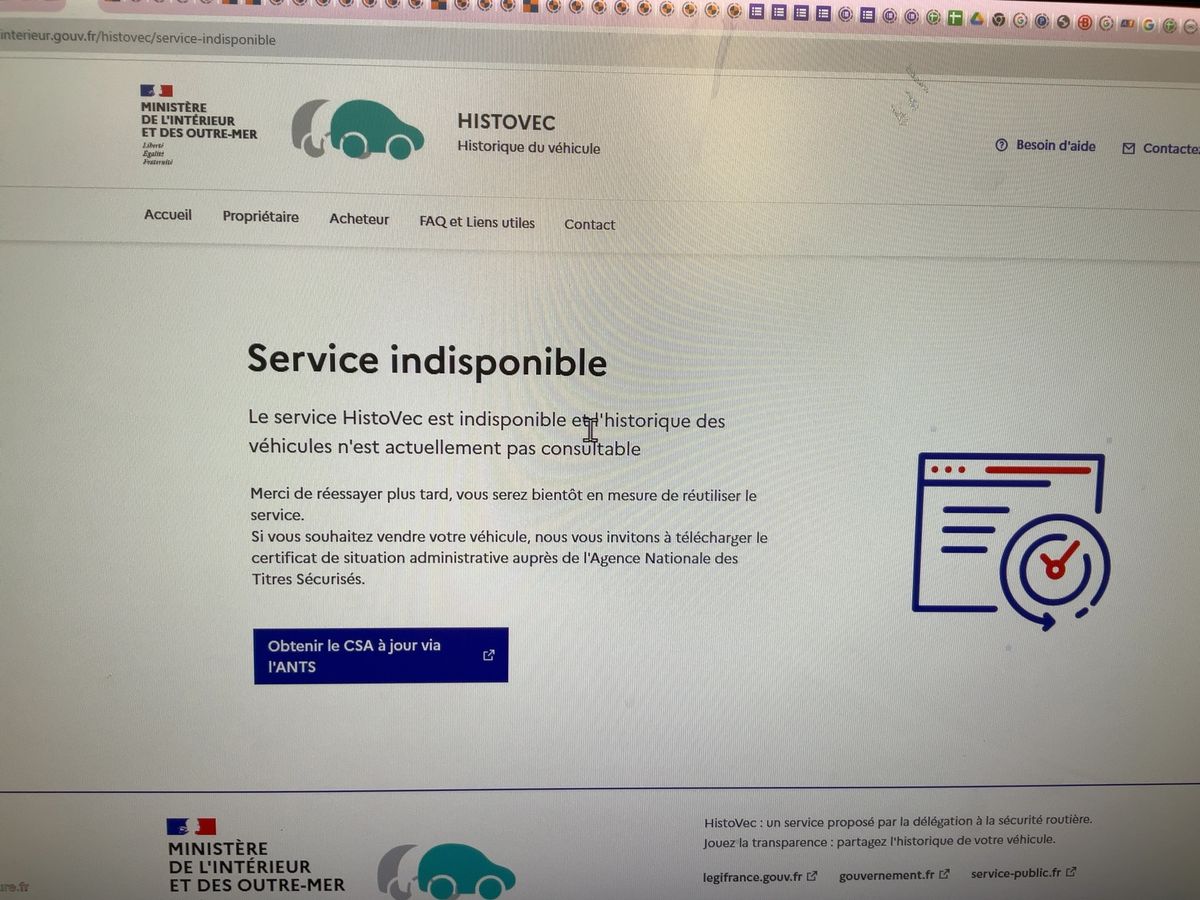Image resolution: width=1200 pixels, height=900 pixels.
Task: Open the Besoin d'aide link
Action: [1045, 146]
